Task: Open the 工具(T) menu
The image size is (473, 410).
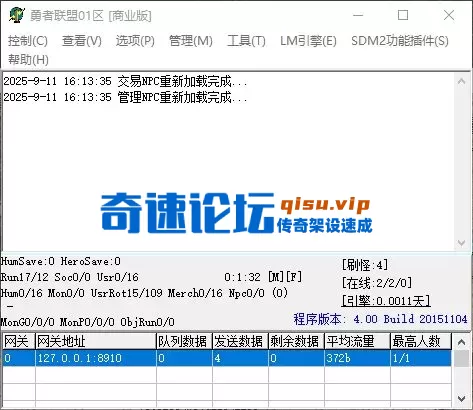Action: click(x=246, y=41)
